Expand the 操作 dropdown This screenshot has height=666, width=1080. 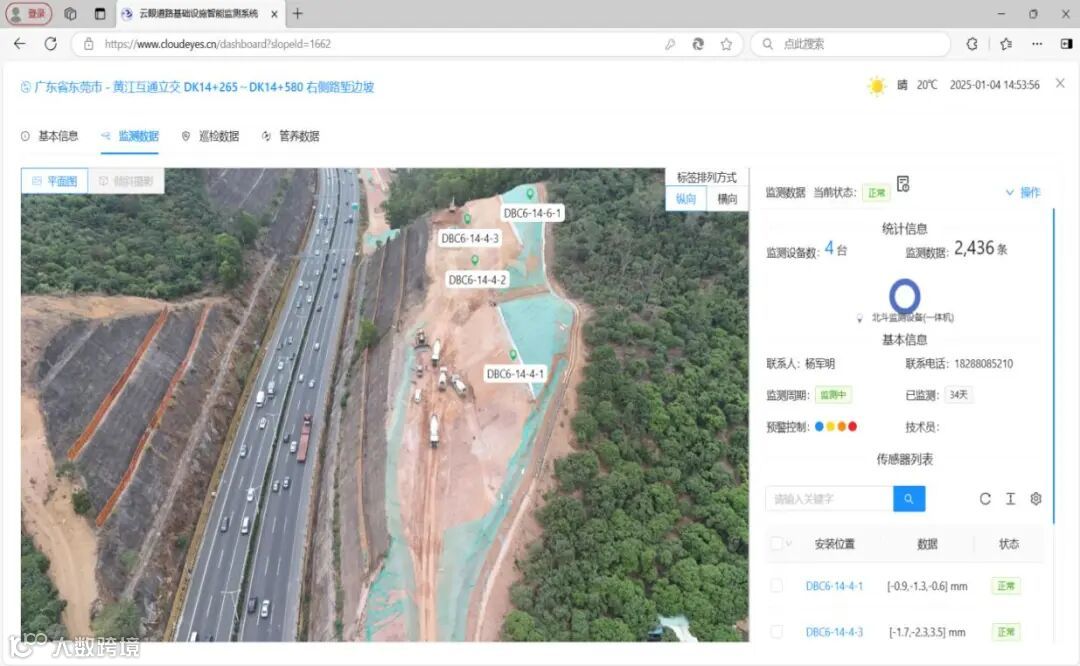[x=1023, y=192]
